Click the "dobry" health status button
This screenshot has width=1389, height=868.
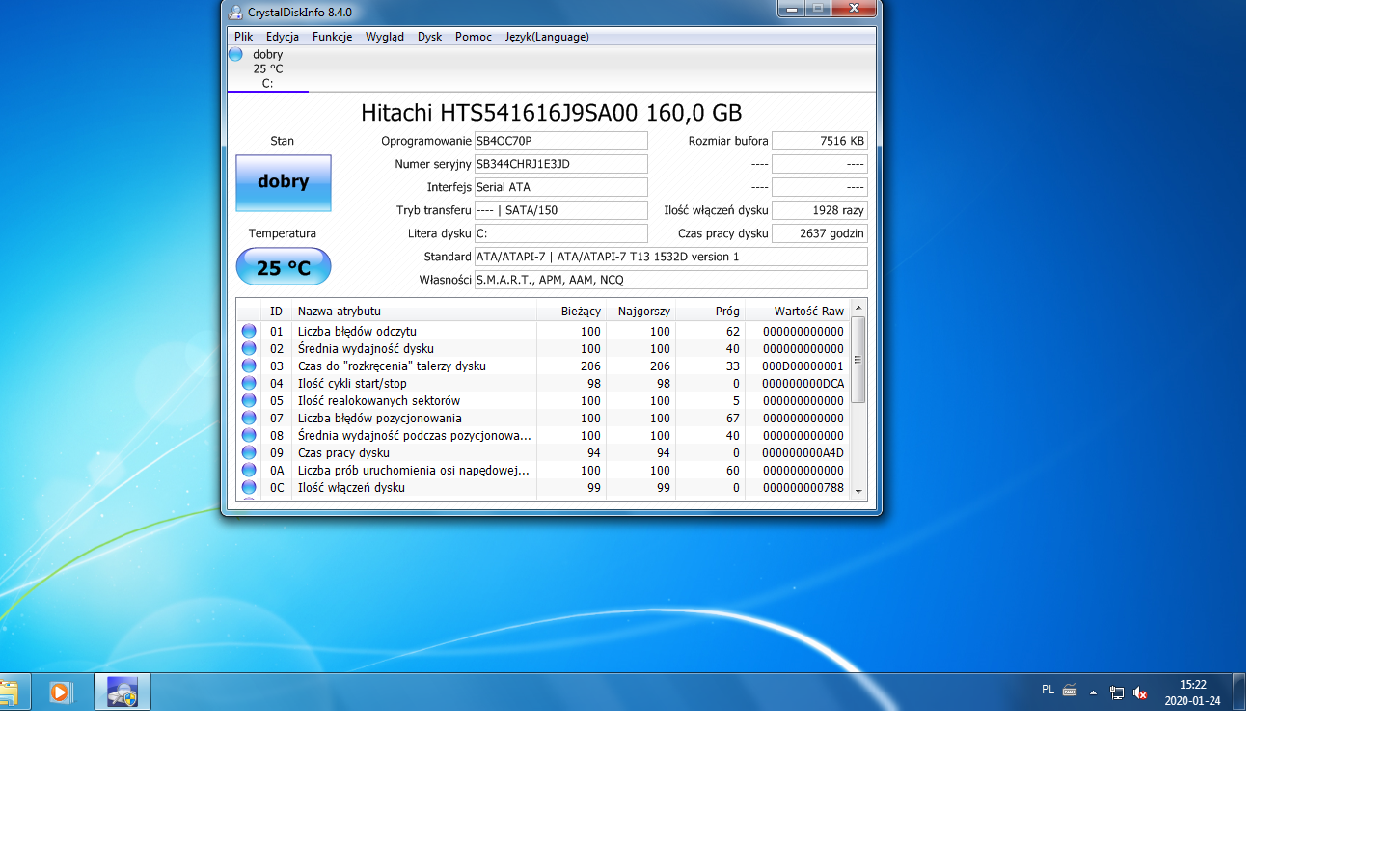click(x=283, y=183)
